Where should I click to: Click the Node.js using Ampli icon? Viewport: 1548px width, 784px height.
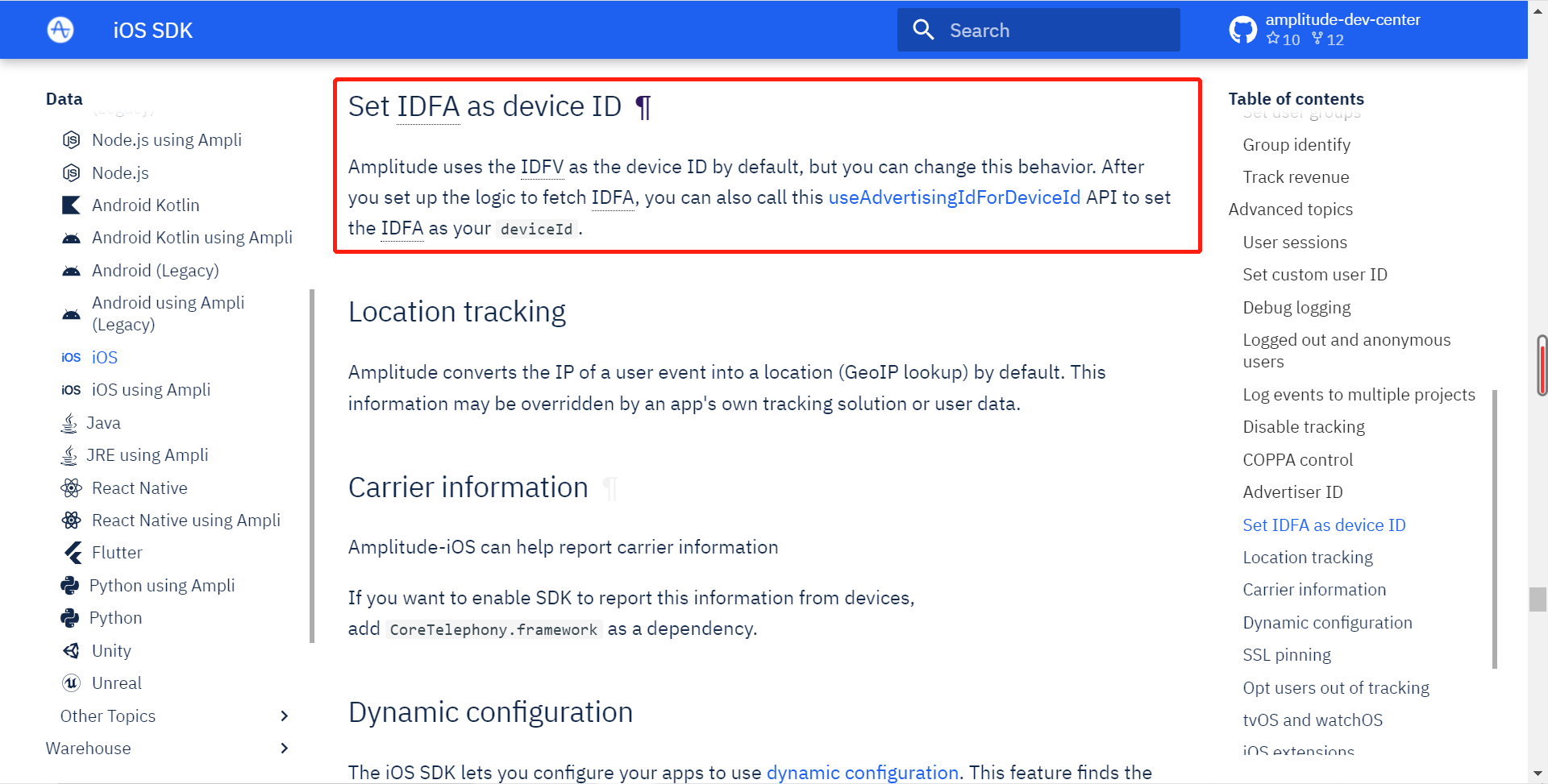[x=71, y=140]
